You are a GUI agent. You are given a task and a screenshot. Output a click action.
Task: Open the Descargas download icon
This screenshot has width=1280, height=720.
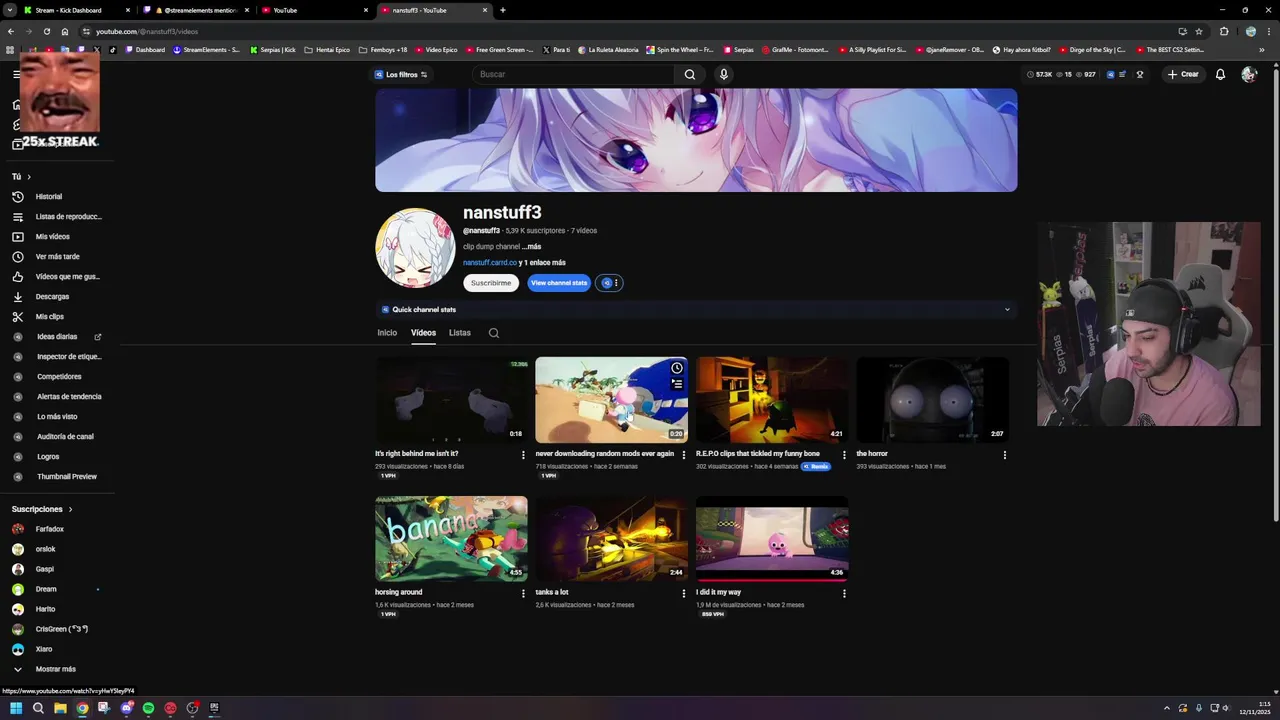click(17, 297)
